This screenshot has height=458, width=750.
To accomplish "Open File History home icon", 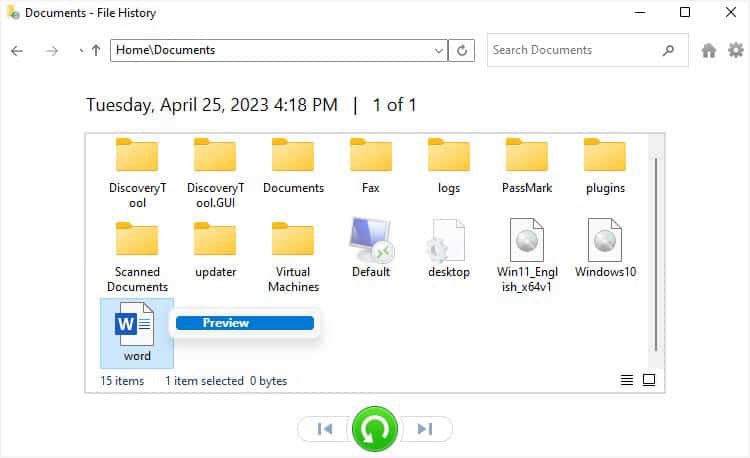I will coord(708,50).
